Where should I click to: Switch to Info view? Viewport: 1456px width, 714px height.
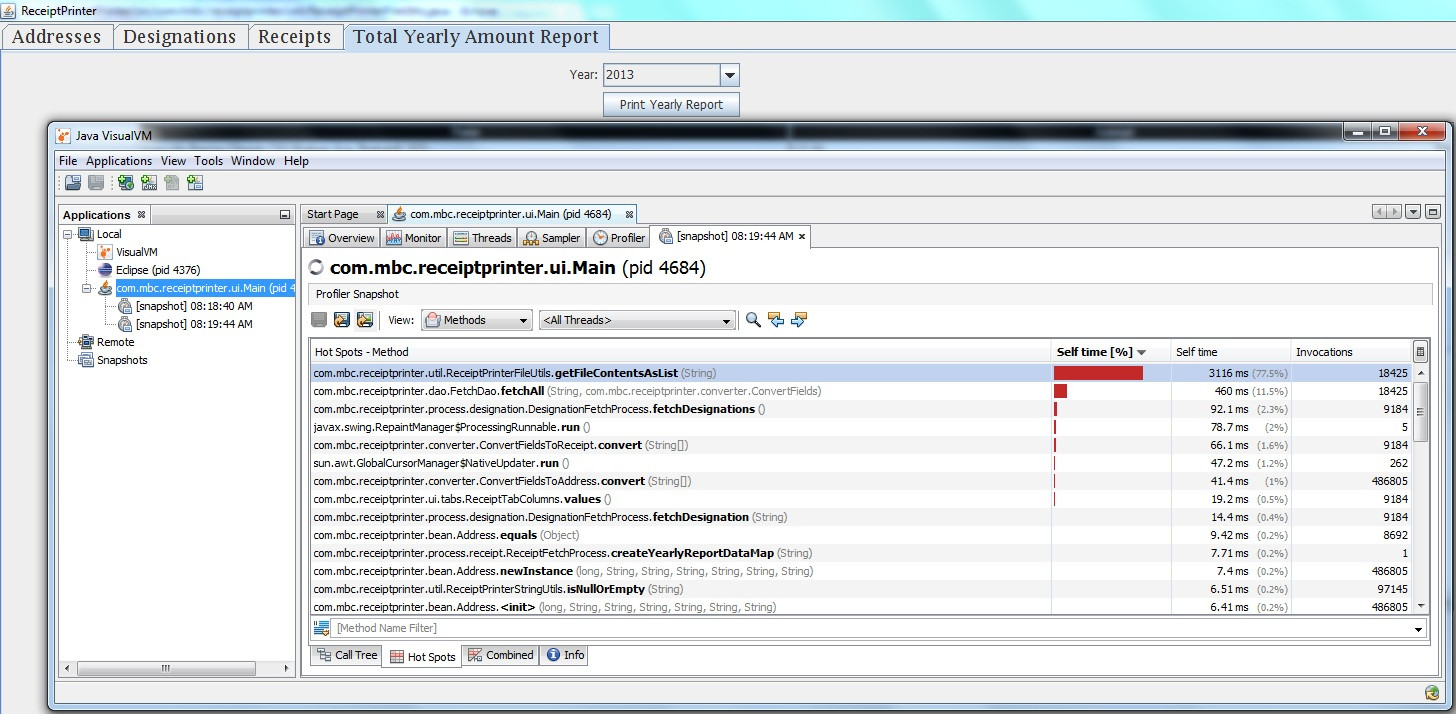(x=565, y=655)
